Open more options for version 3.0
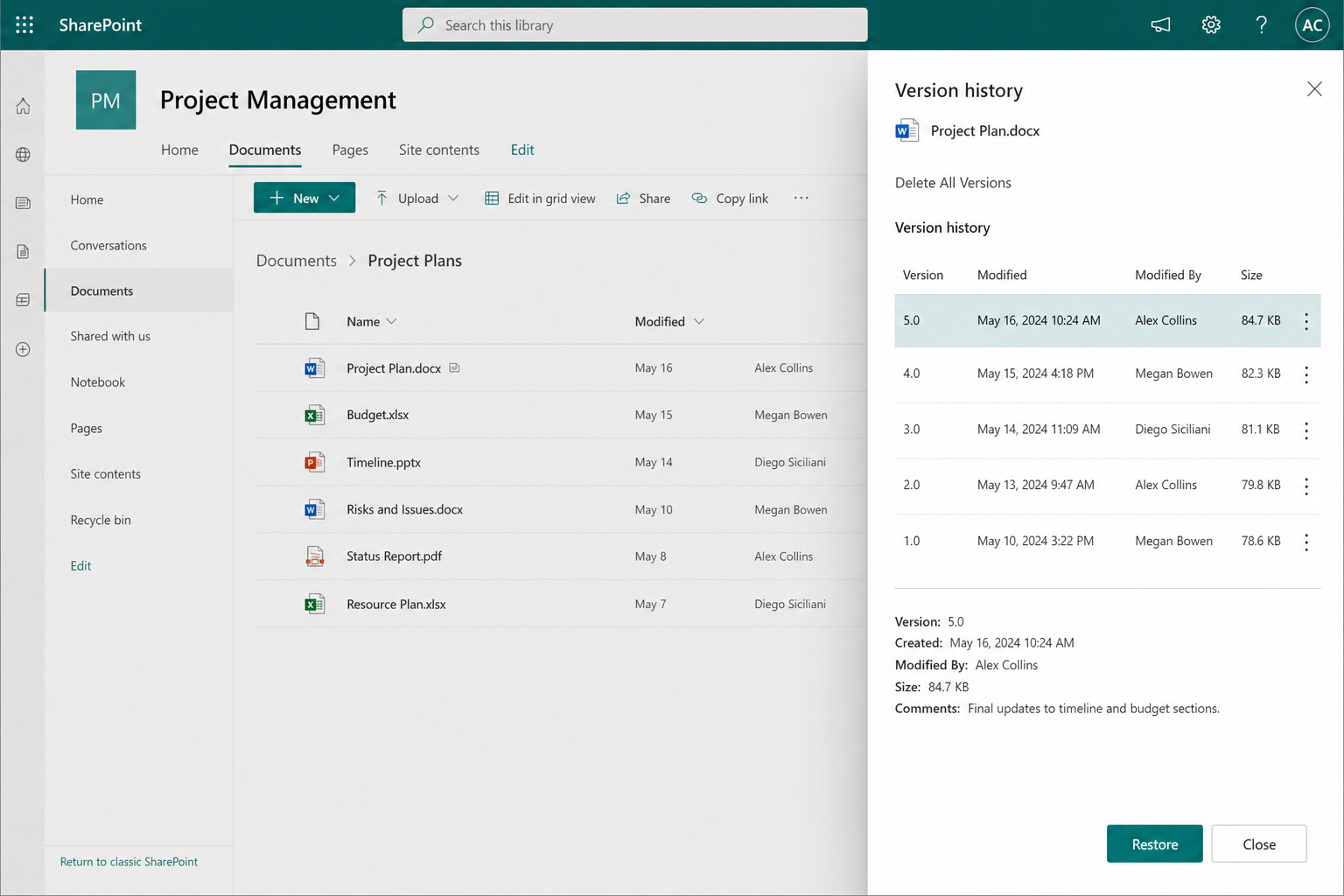This screenshot has width=1344, height=896. 1306,430
